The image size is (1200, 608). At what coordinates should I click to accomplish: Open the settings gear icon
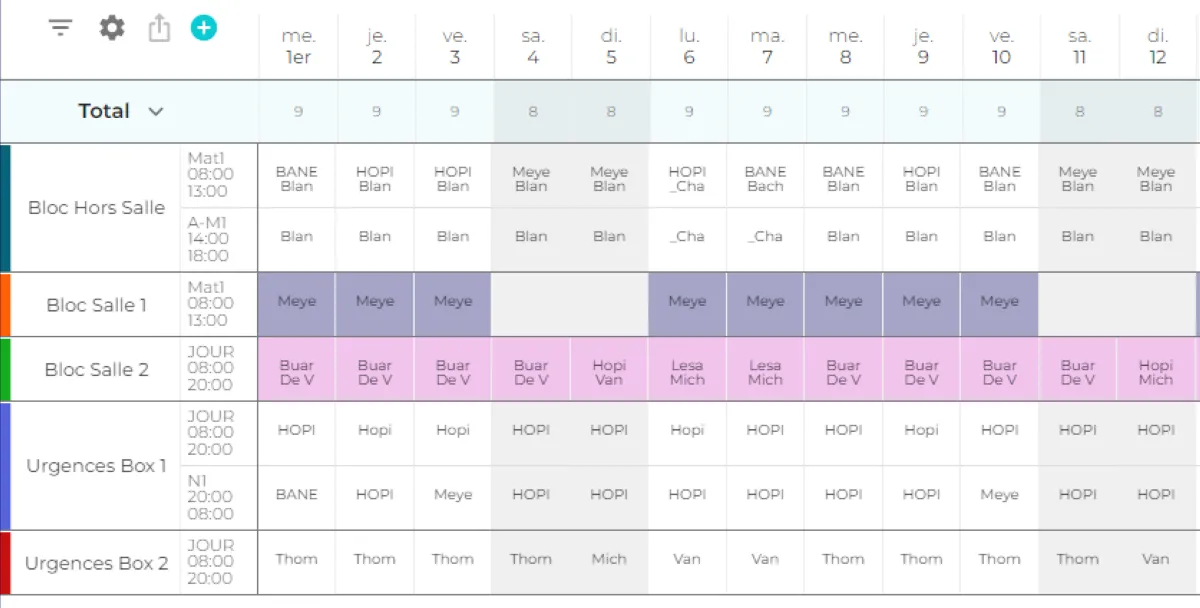(x=112, y=28)
